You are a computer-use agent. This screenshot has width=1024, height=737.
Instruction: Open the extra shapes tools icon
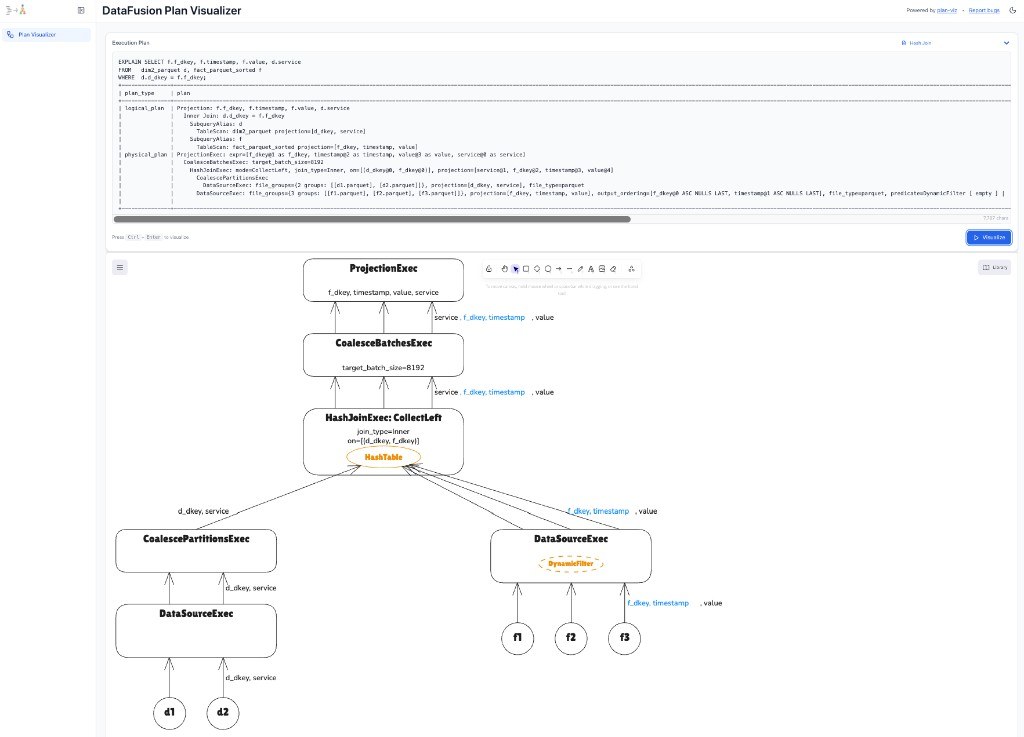631,269
